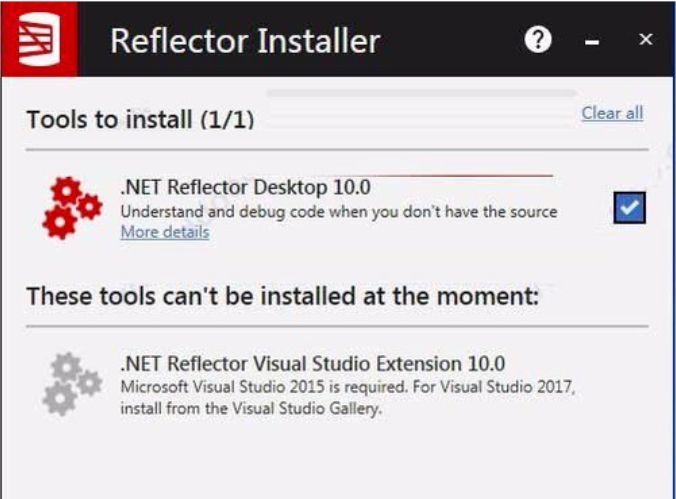The width and height of the screenshot is (676, 499).
Task: Click the faint progress bar below the title bar
Action: pyautogui.click(x=421, y=93)
